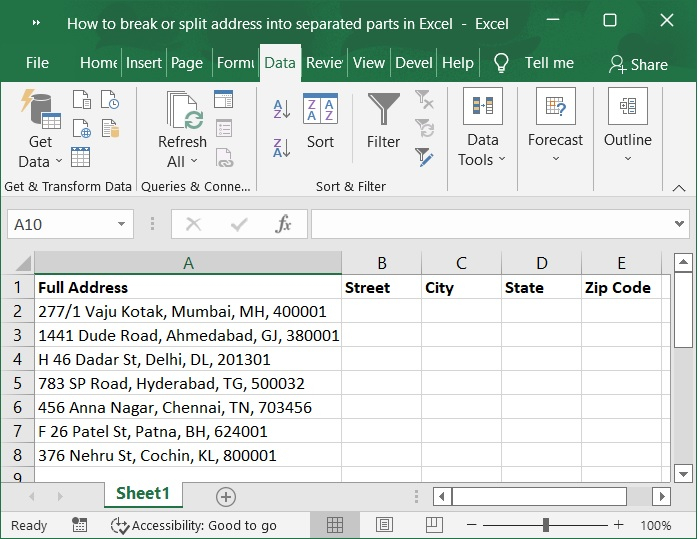The width and height of the screenshot is (700, 539).
Task: Switch to Page Break Preview view
Action: 433,525
